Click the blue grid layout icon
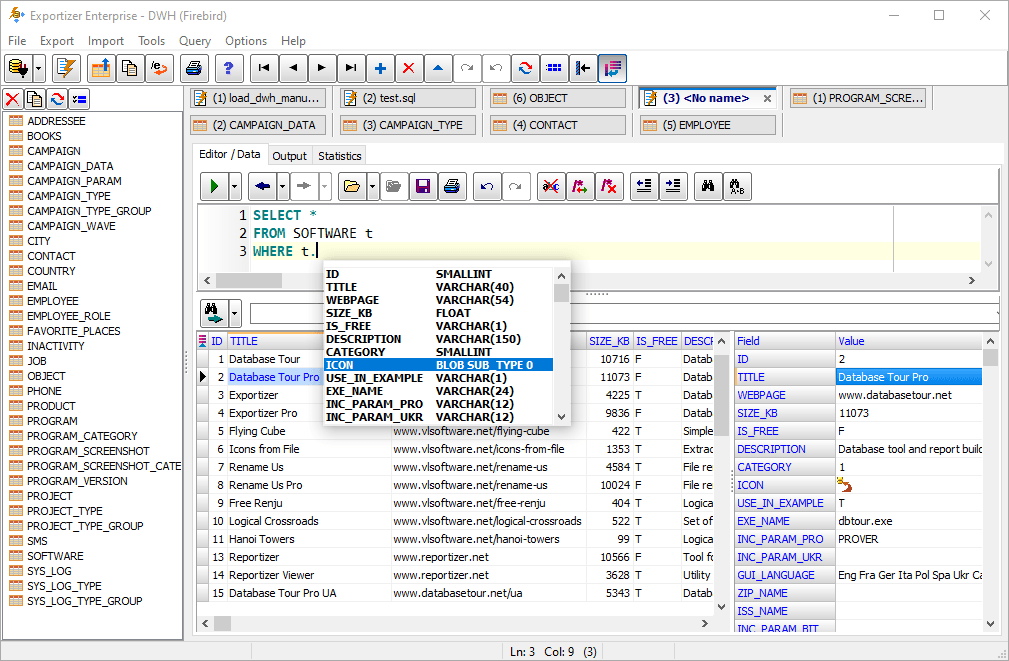The height and width of the screenshot is (661, 1009). pos(554,68)
